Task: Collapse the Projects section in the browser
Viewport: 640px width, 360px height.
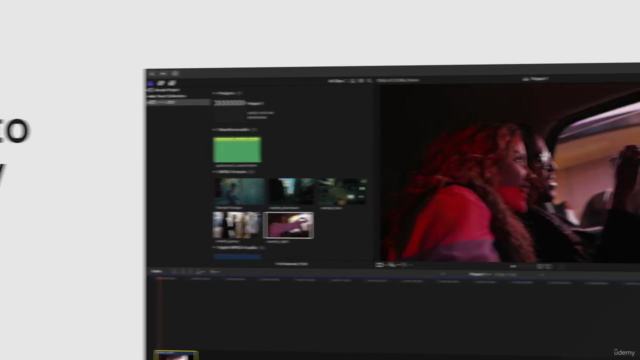Action: (214, 93)
